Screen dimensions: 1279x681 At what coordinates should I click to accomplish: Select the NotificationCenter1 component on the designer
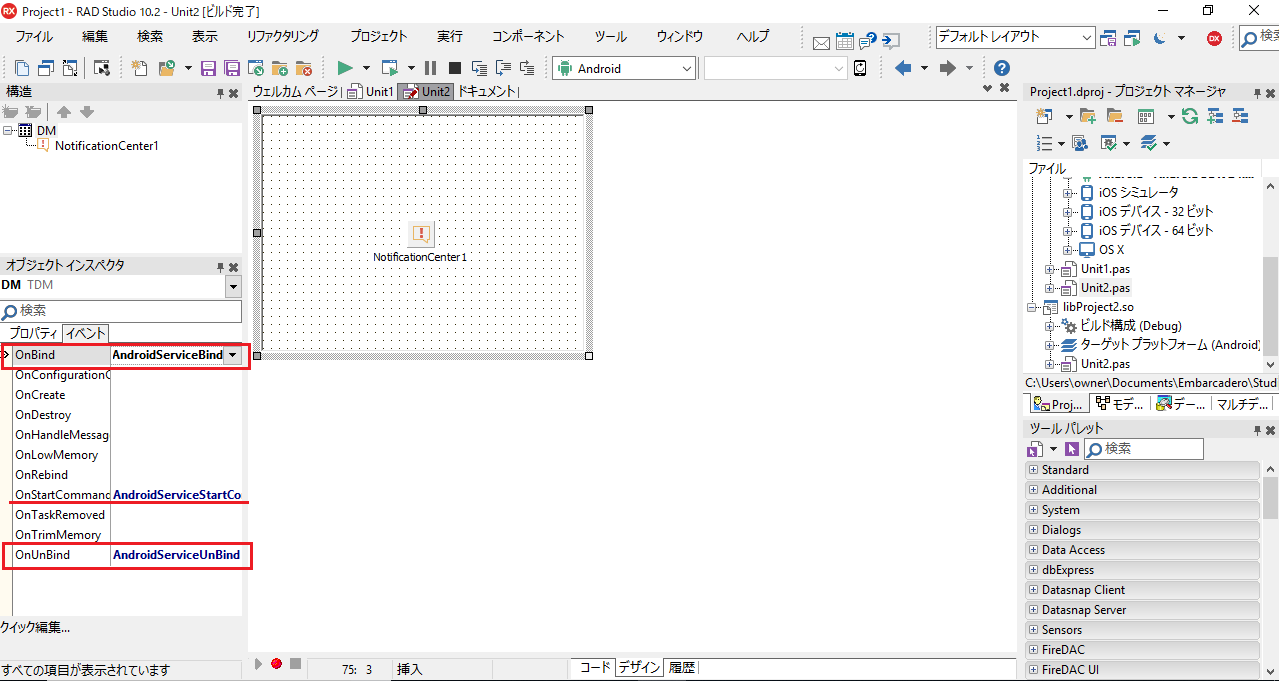pyautogui.click(x=421, y=234)
